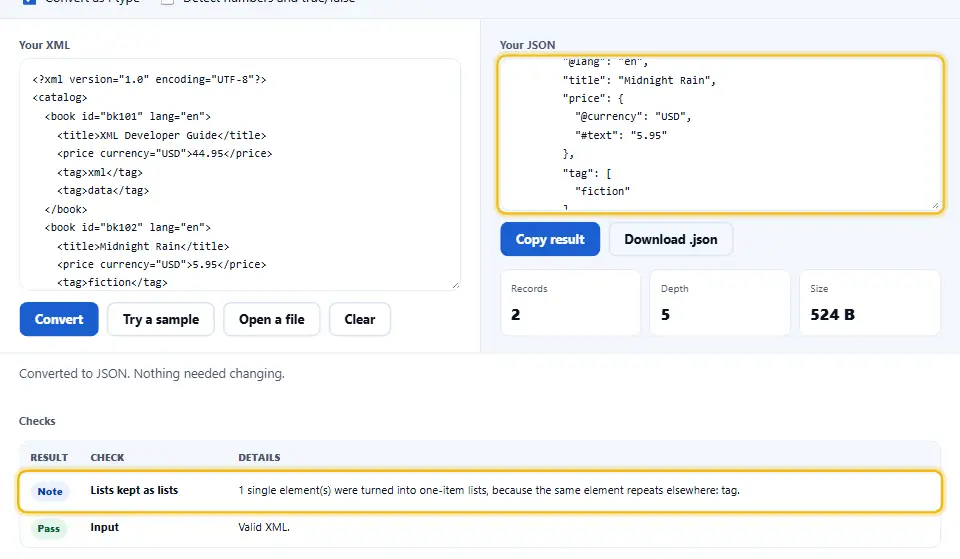This screenshot has width=960, height=559.
Task: Click the "@currency": "USD" JSON line
Action: [633, 116]
